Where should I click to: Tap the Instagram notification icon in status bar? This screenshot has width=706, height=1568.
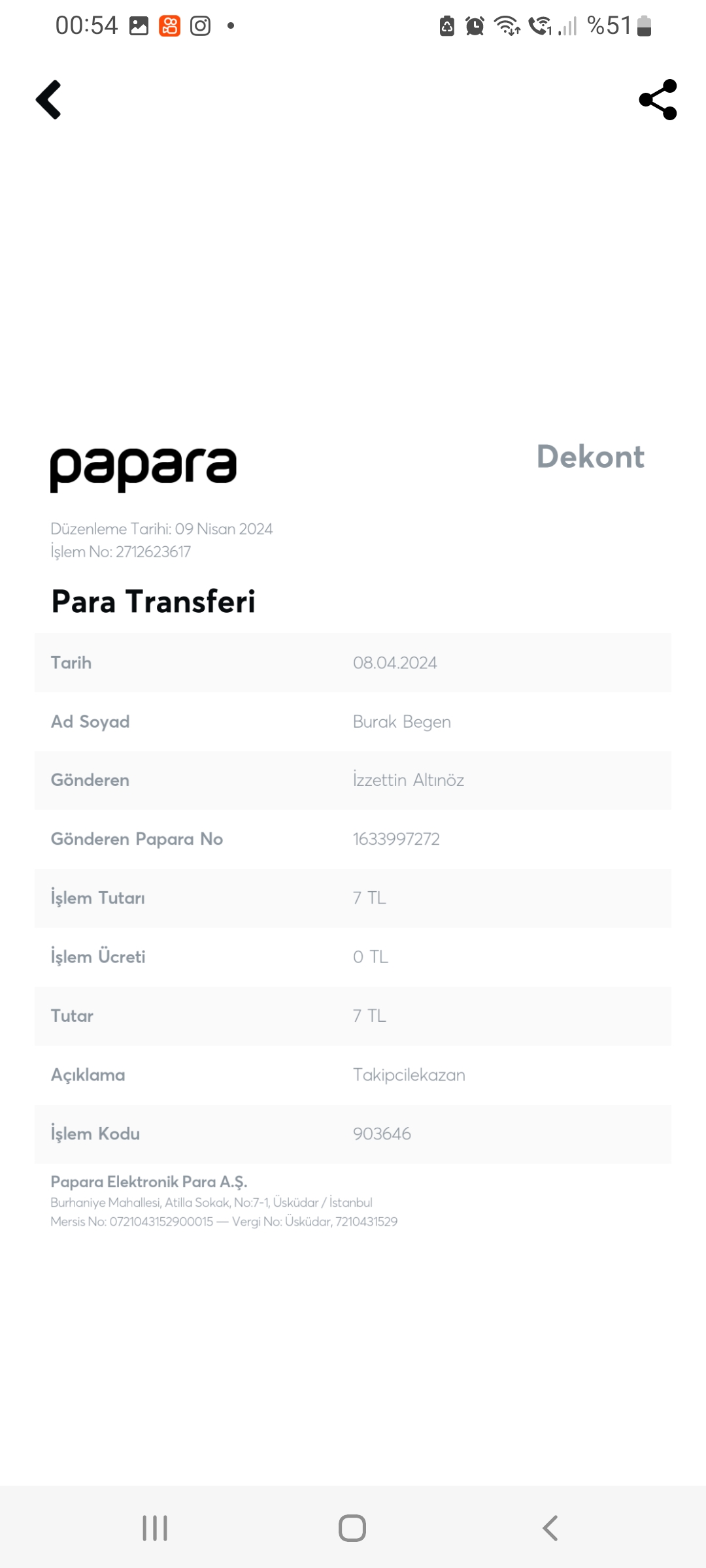(200, 26)
